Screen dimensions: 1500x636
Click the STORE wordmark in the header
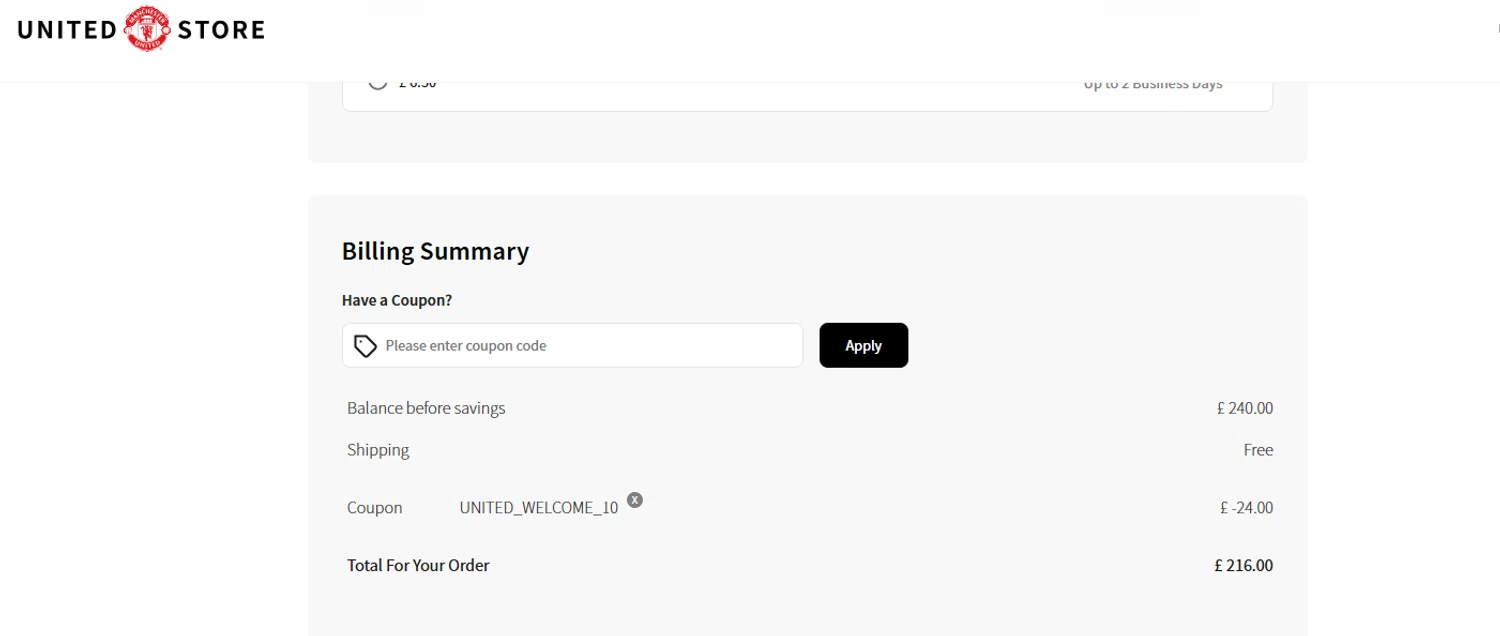[x=221, y=30]
